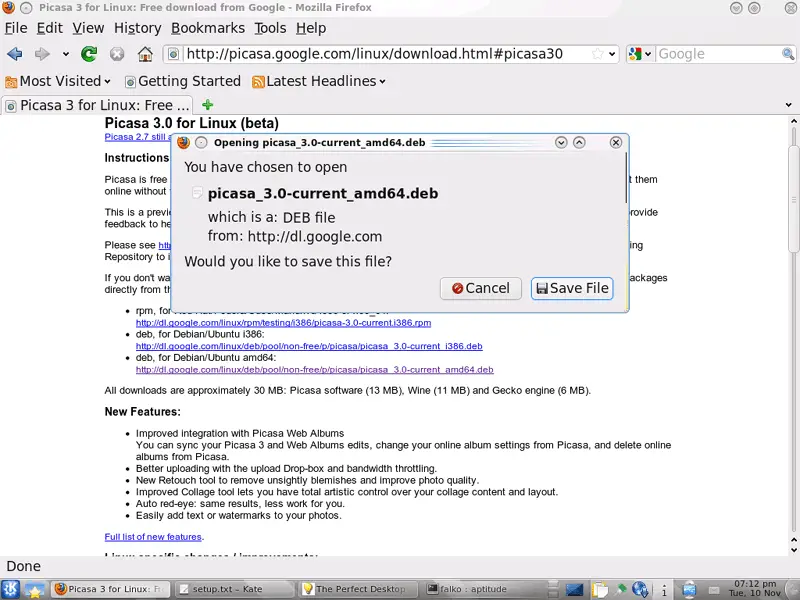
Task: Click the Firefox window sticky round button
Action: (27, 8)
